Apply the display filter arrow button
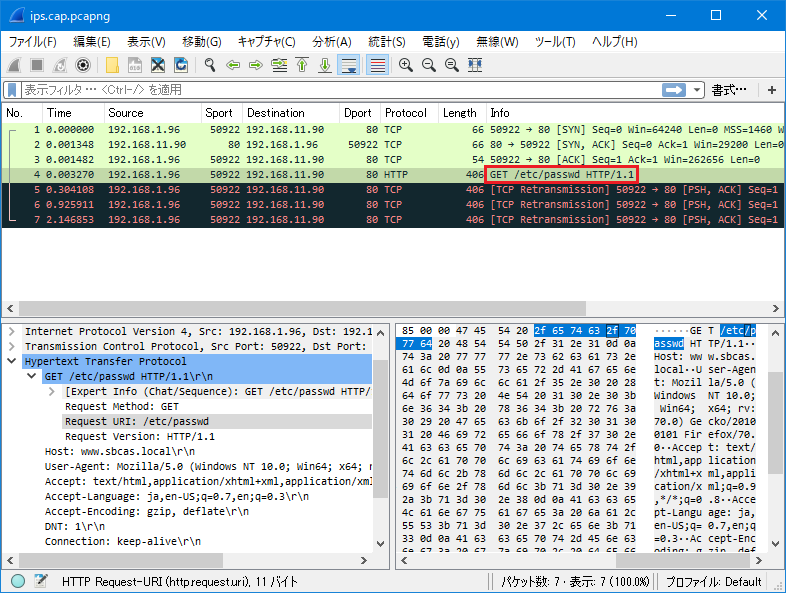Screen dimensions: 786x593 (x=674, y=90)
